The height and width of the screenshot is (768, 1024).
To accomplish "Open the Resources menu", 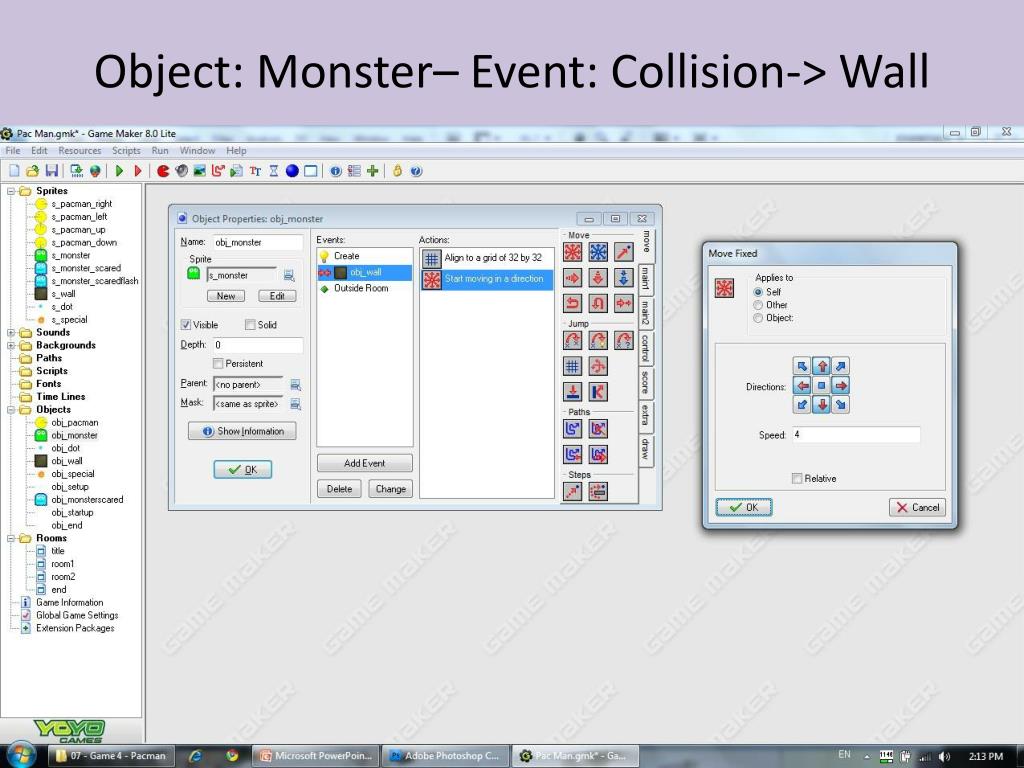I will 80,151.
